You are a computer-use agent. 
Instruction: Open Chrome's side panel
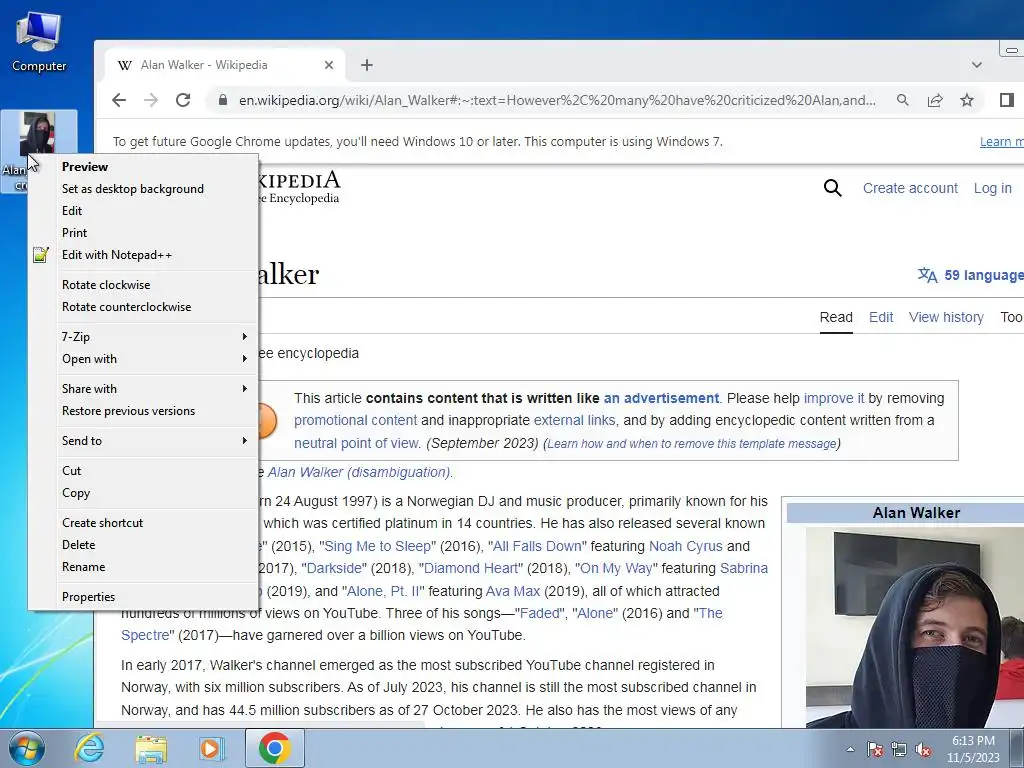coord(1006,100)
